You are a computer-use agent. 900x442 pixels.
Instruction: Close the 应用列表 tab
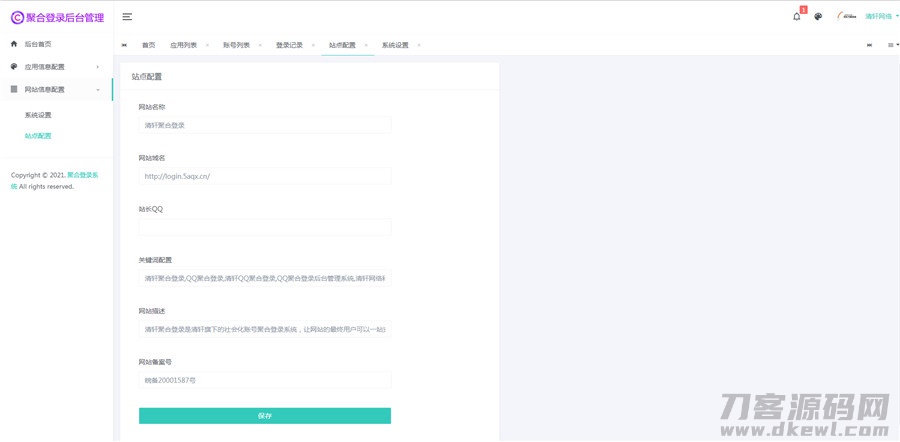[x=207, y=45]
